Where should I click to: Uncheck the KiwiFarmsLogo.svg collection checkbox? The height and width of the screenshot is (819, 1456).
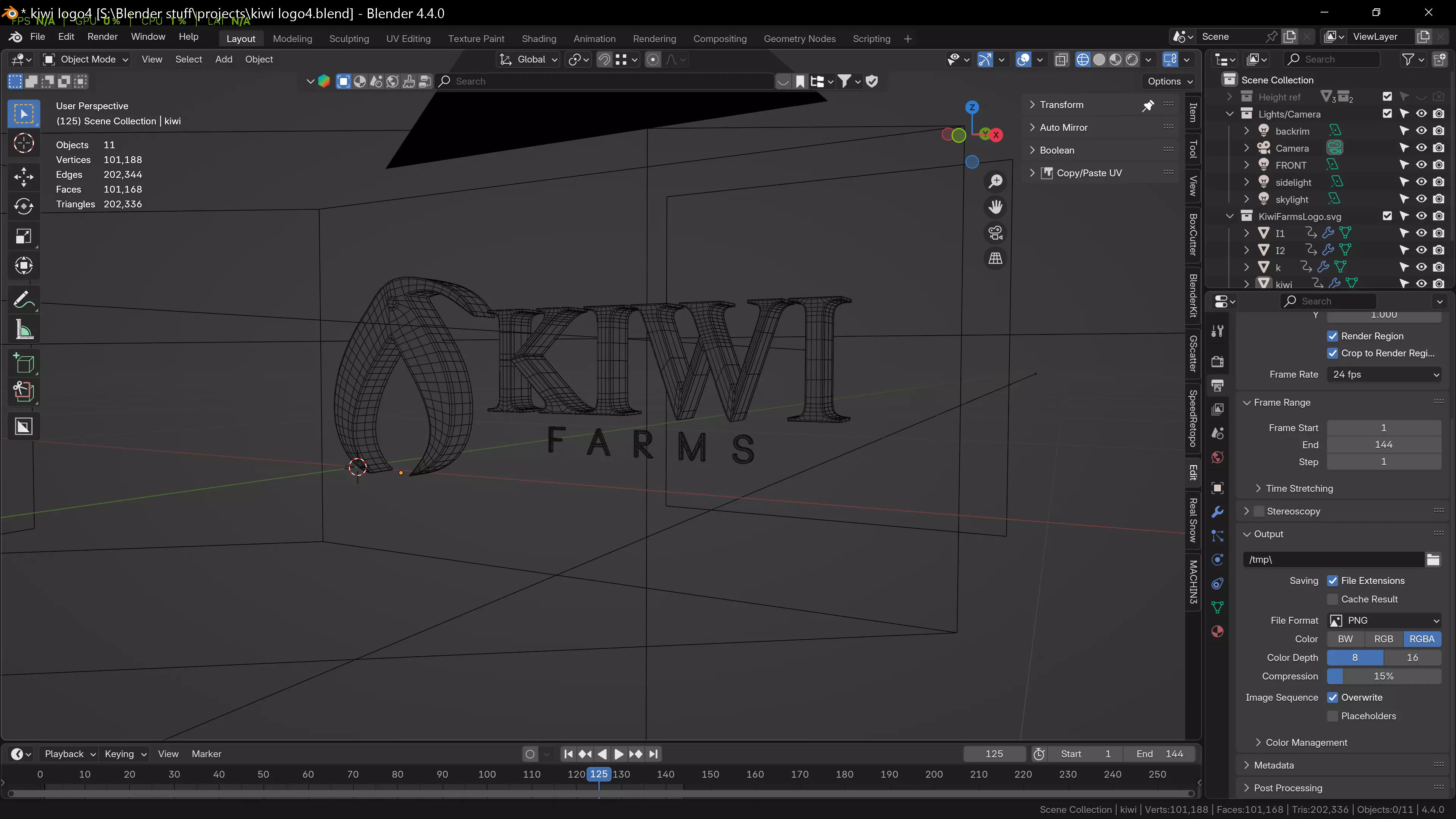click(x=1387, y=216)
